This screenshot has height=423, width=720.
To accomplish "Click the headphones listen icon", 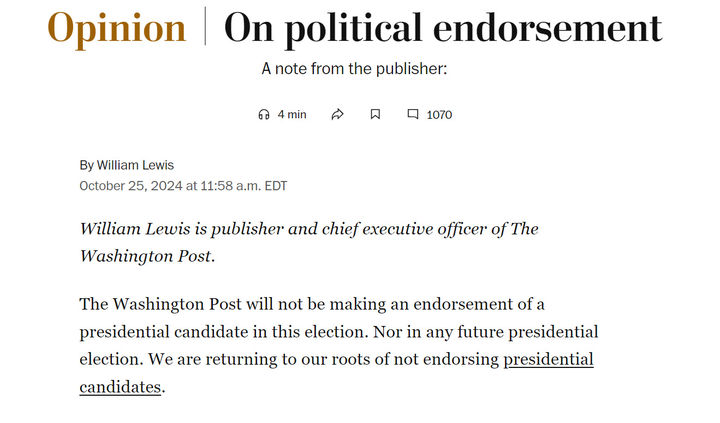I will 264,114.
